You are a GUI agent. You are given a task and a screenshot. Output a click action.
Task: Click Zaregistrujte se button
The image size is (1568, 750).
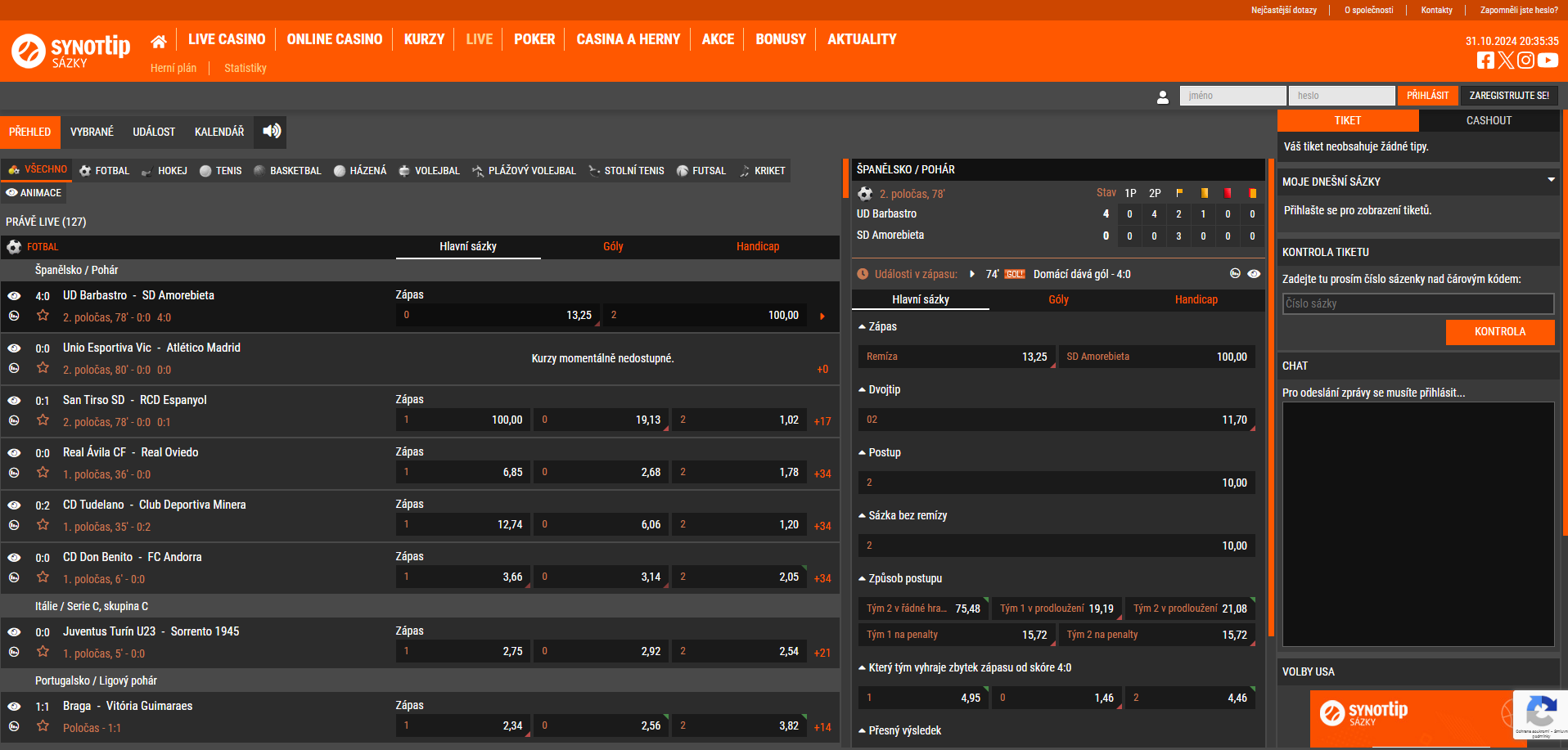click(x=1509, y=96)
